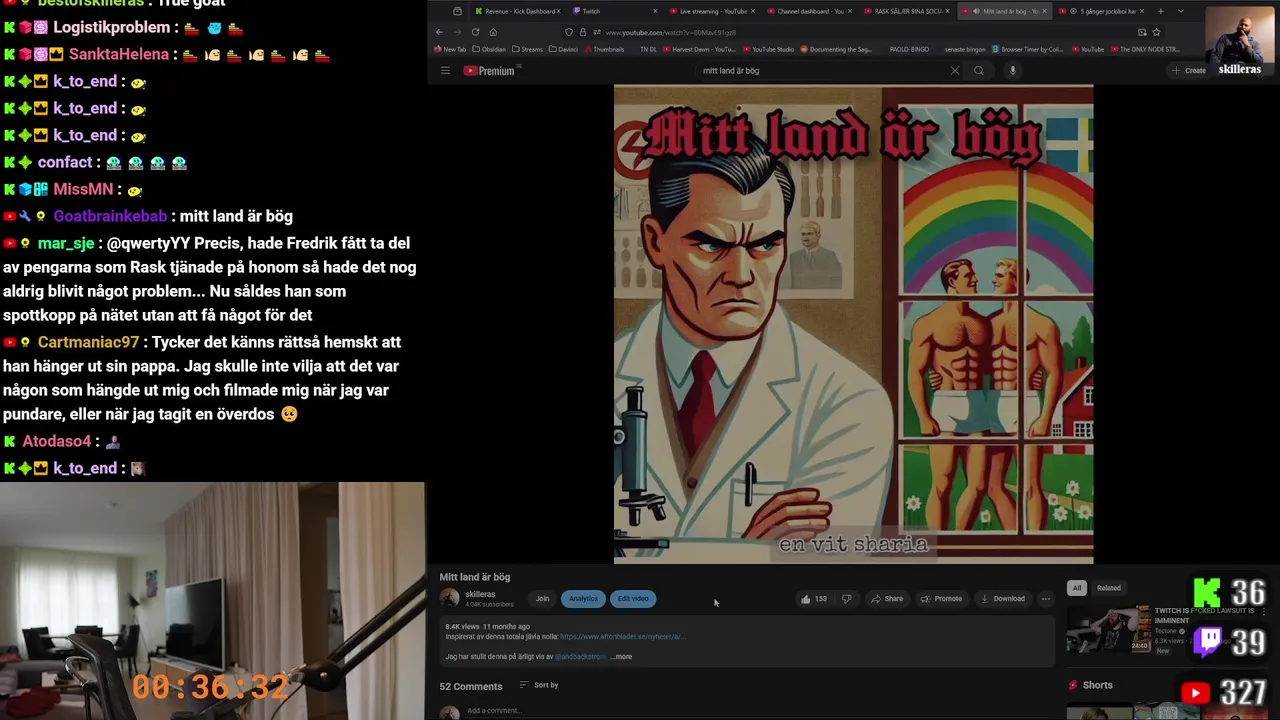
Task: Switch to Revenue - Kick Dashboard tab
Action: 518,11
